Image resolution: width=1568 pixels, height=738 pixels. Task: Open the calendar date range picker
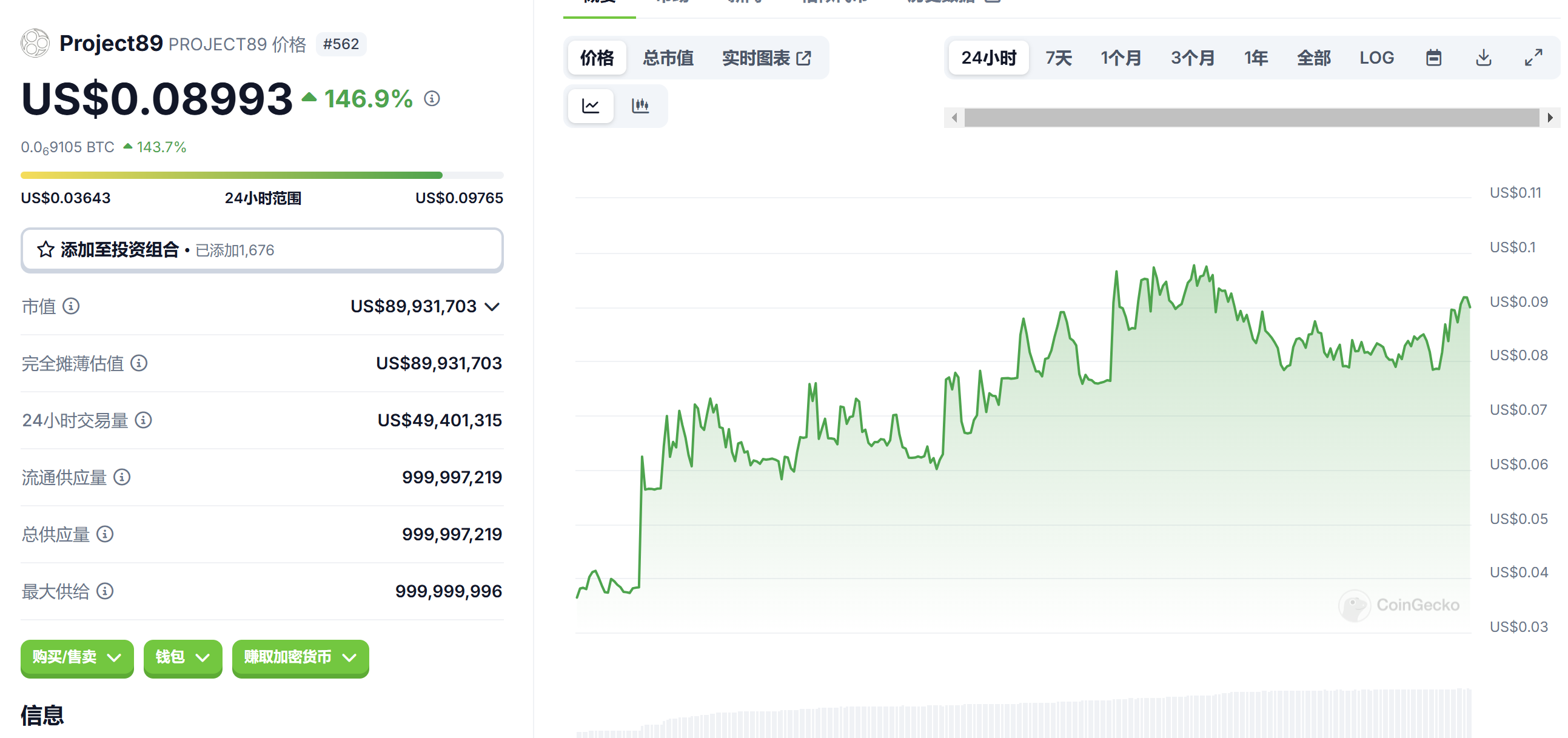1434,58
